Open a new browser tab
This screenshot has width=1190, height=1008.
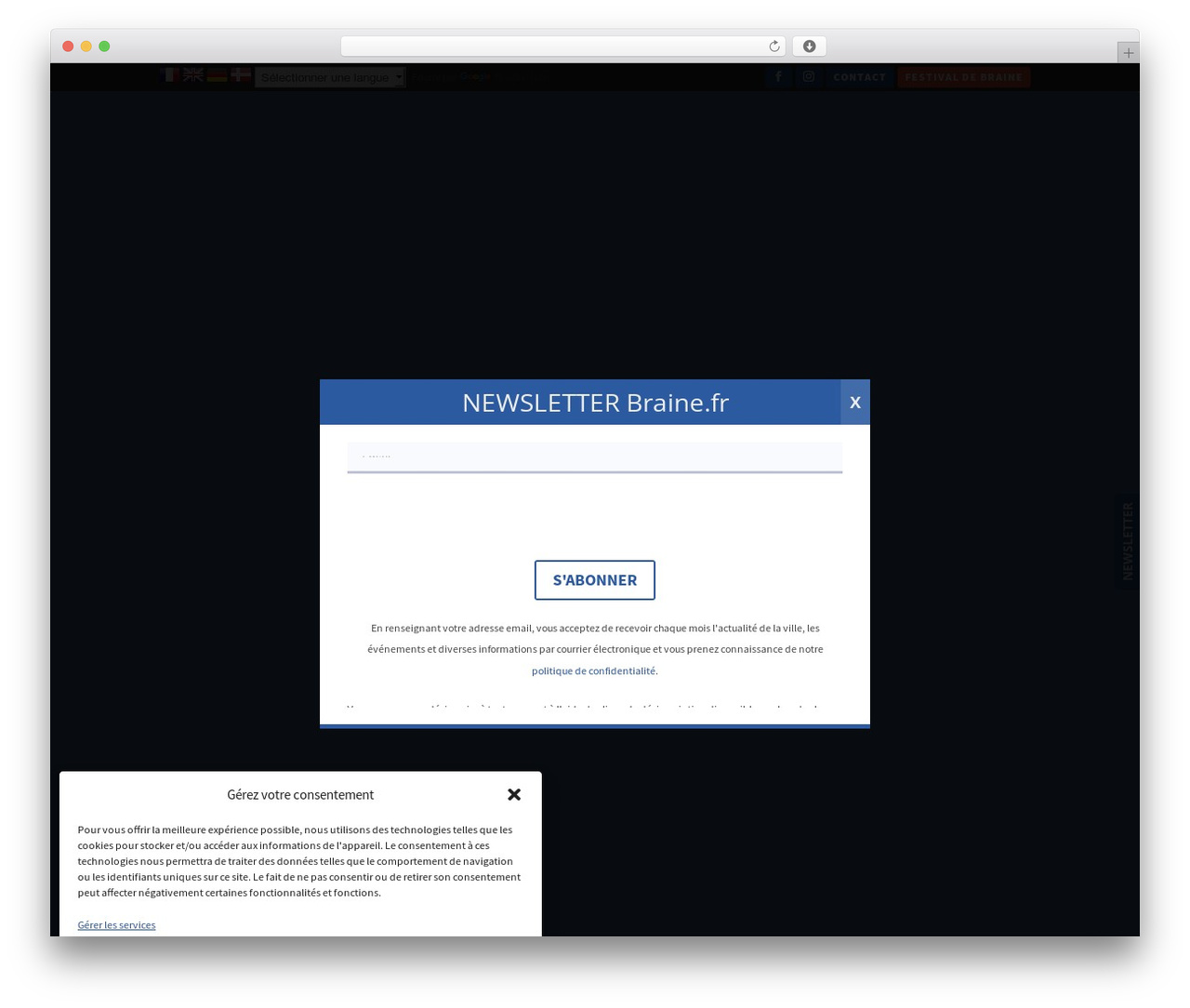(x=1128, y=53)
